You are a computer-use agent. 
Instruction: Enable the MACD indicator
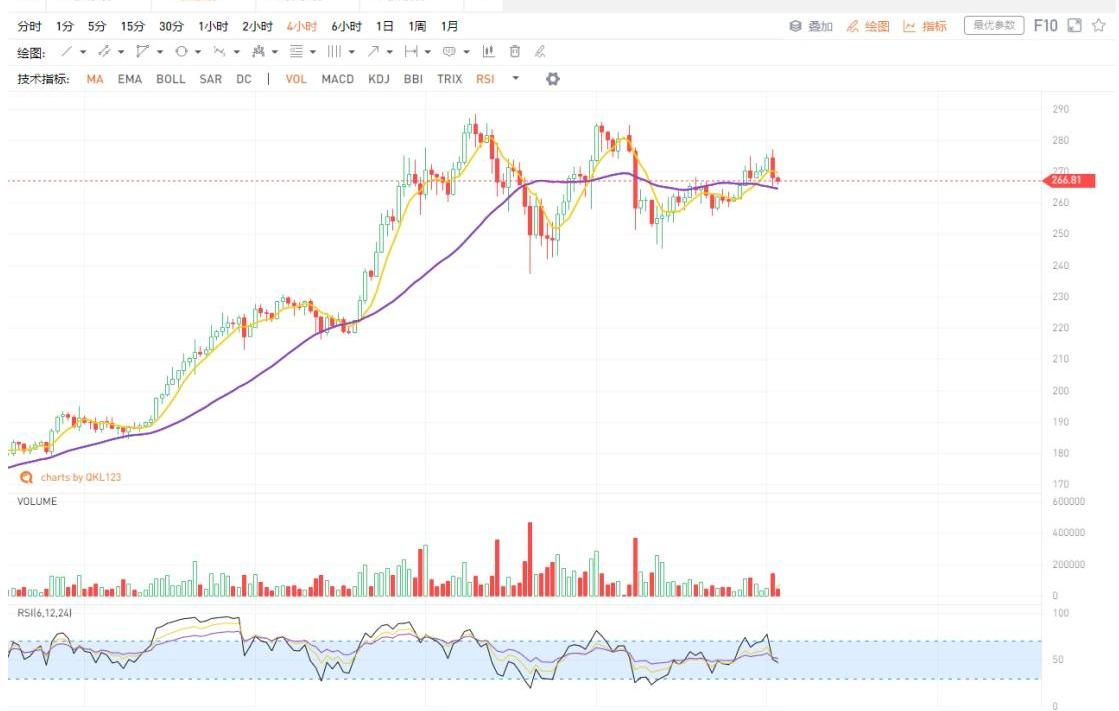[337, 79]
